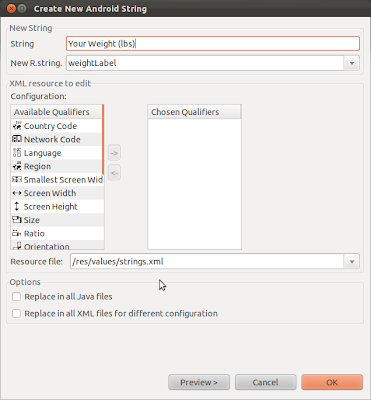Choose the Network Code qualifier icon

(17, 139)
